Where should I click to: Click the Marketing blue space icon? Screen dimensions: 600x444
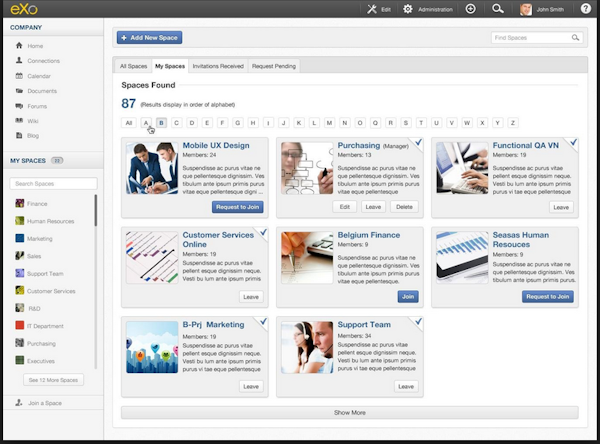[x=20, y=238]
